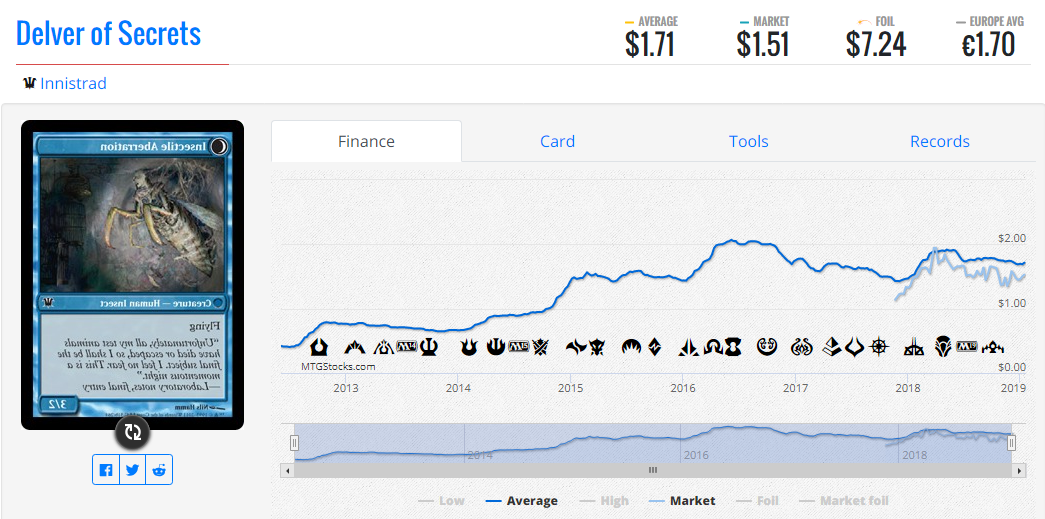This screenshot has width=1045, height=519.
Task: Click the Dominaria set marker
Action: pyautogui.click(x=943, y=346)
